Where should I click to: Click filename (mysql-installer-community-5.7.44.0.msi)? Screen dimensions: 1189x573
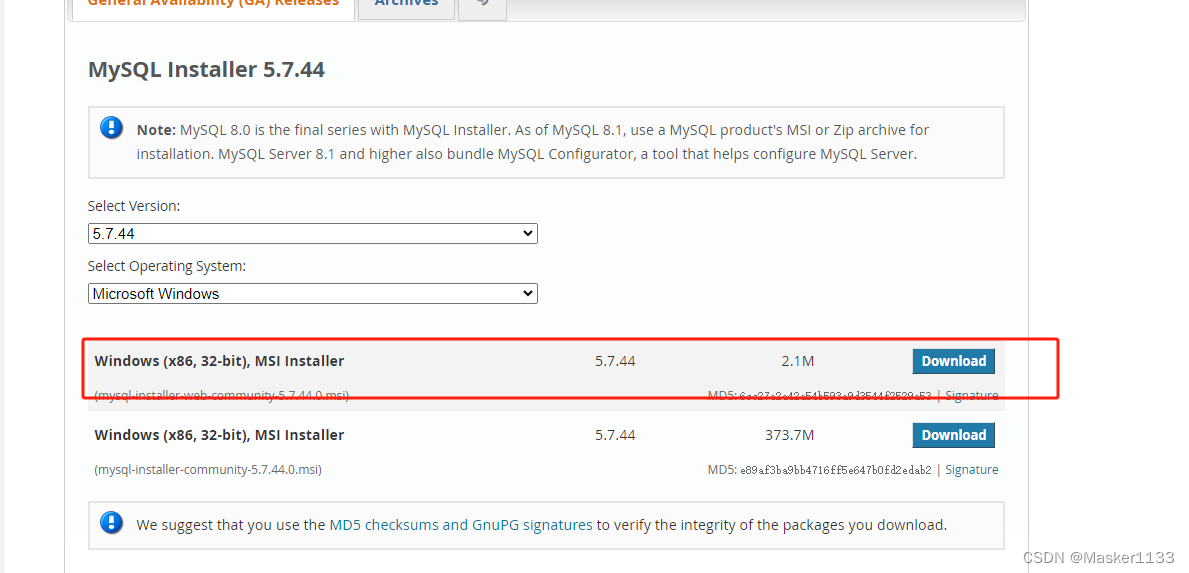click(x=208, y=470)
